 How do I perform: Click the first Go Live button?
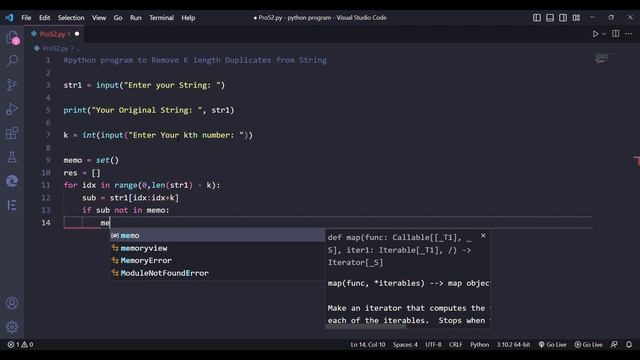(x=552, y=344)
